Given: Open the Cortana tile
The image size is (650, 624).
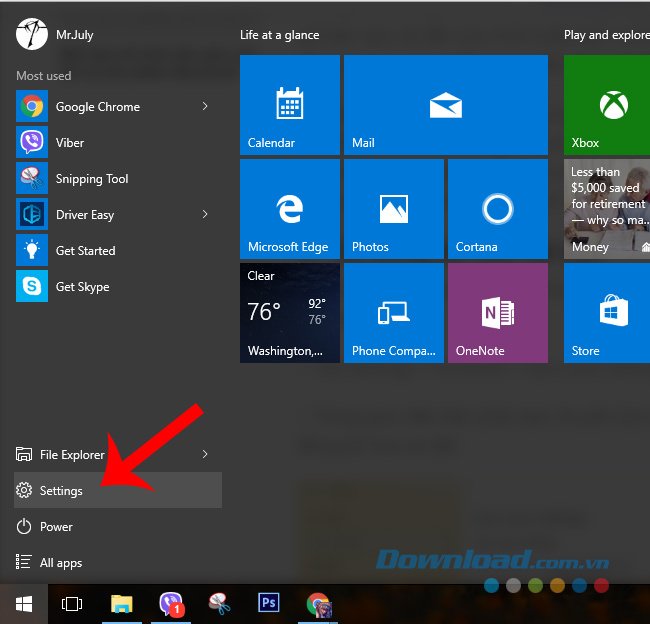Looking at the screenshot, I should pyautogui.click(x=497, y=209).
